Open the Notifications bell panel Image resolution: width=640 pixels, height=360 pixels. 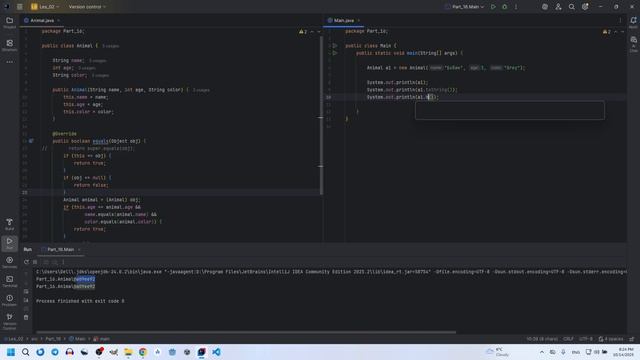tap(633, 22)
